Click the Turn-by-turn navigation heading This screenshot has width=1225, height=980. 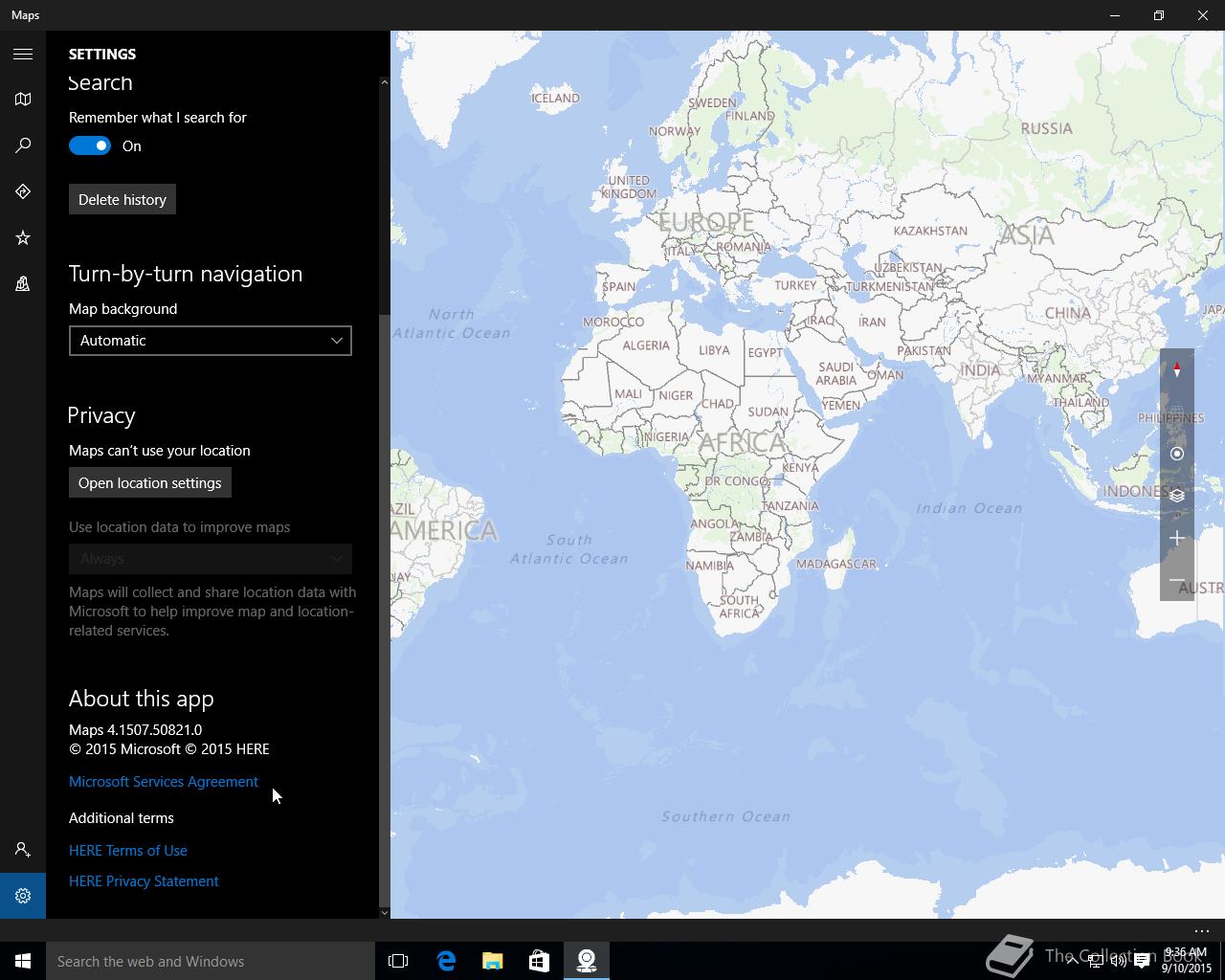point(186,274)
